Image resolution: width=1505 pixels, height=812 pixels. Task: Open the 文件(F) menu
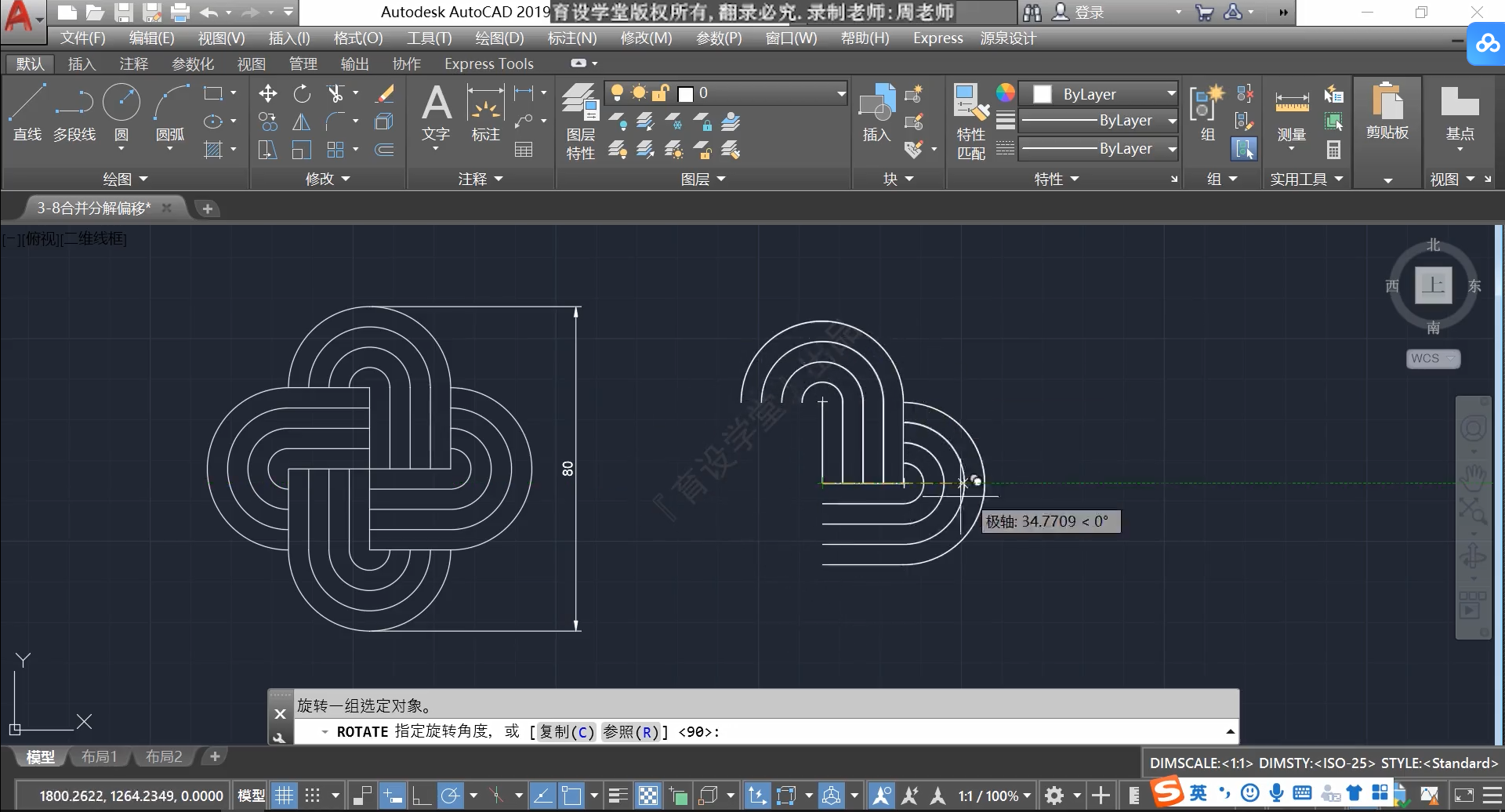(83, 38)
